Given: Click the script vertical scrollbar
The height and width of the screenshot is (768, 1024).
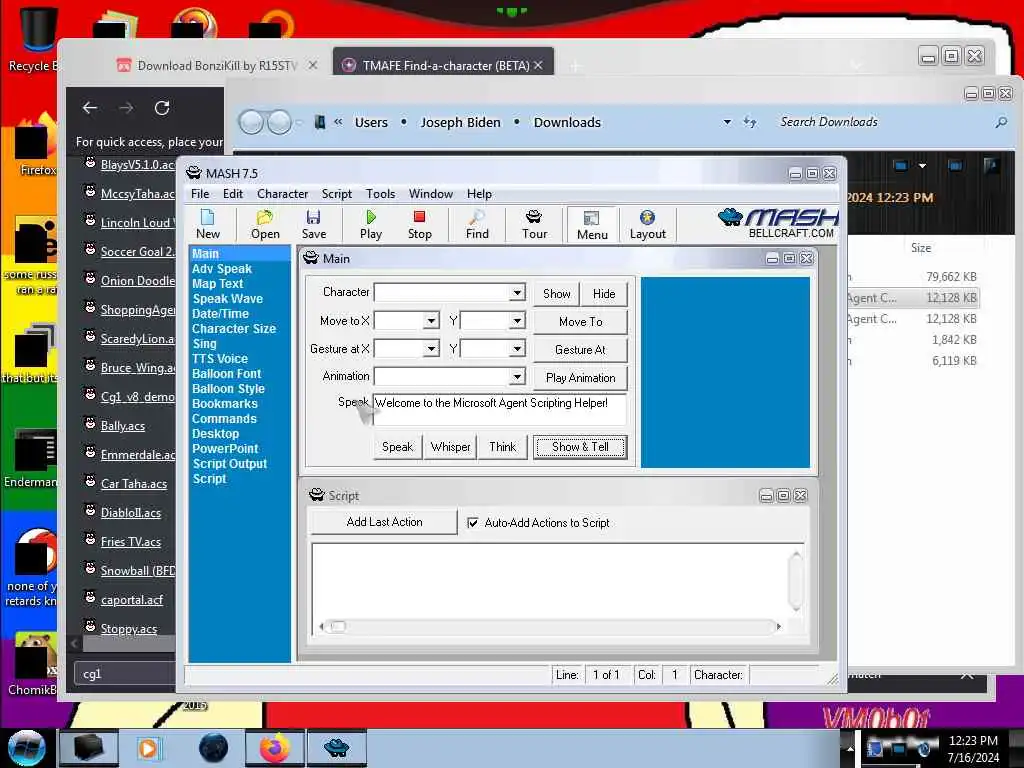Looking at the screenshot, I should (795, 581).
